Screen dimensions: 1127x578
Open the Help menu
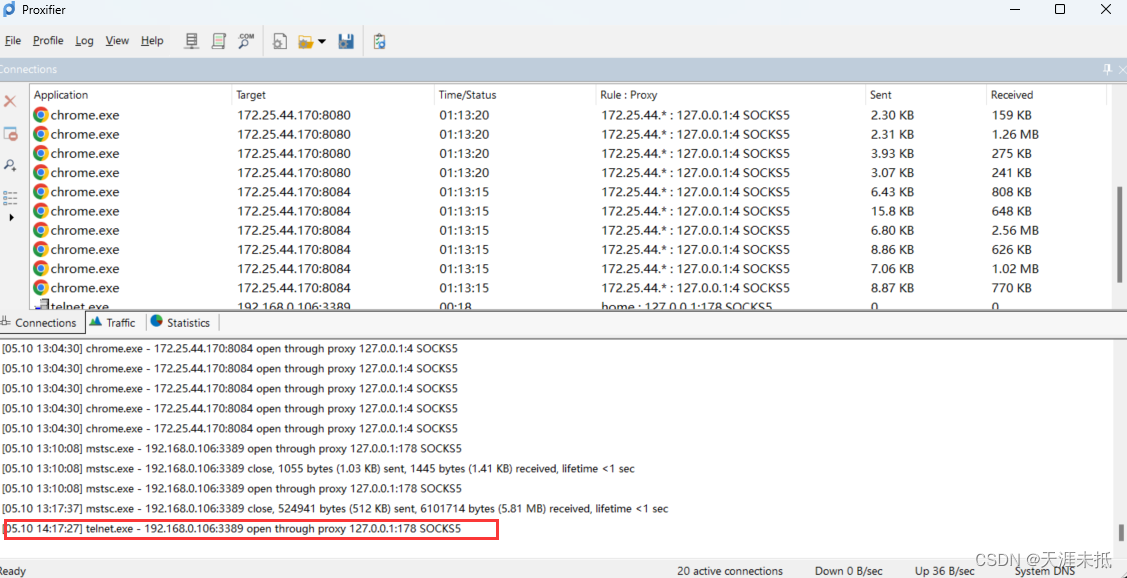point(152,41)
